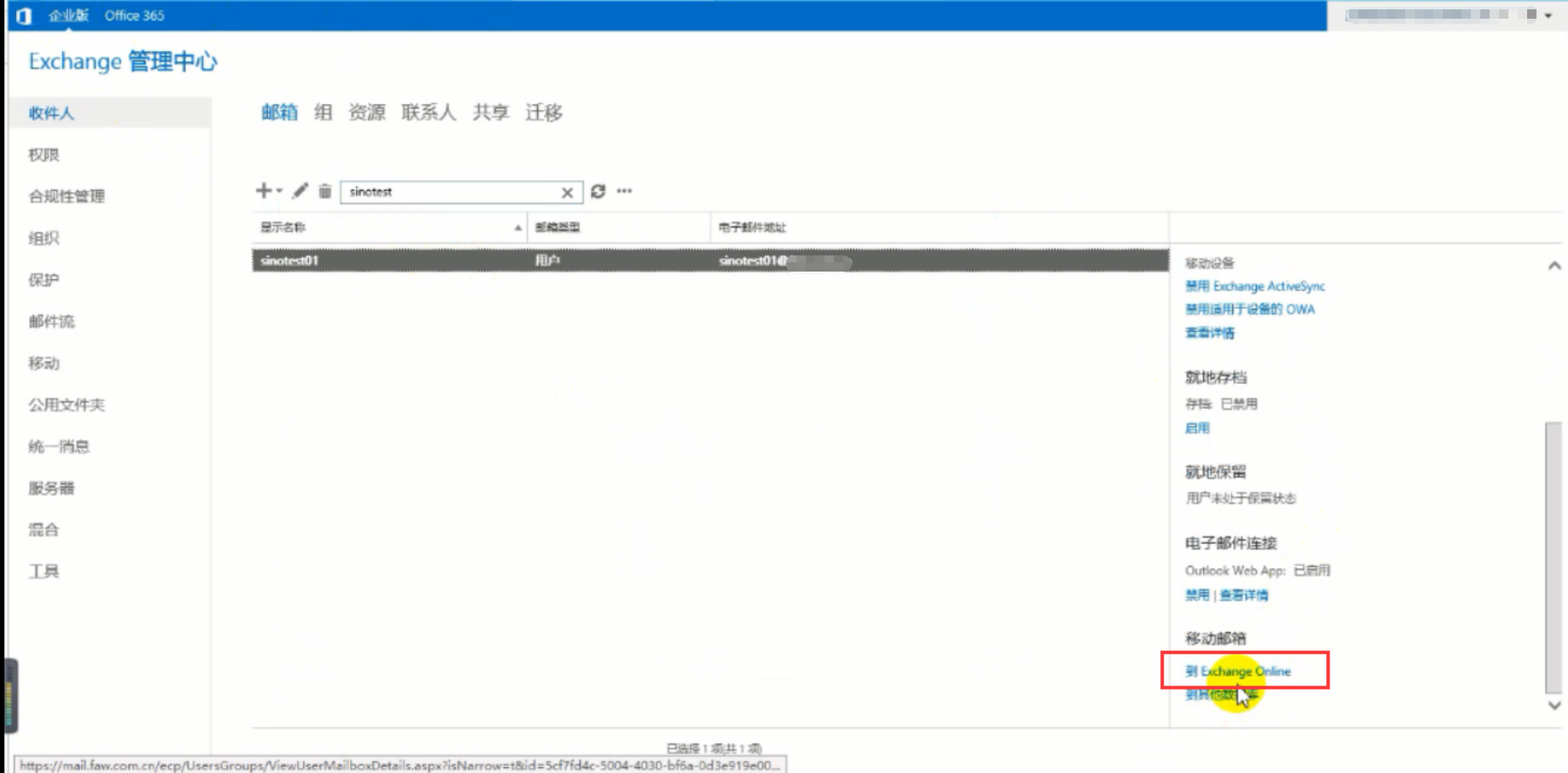1568x773 pixels.
Task: Click the add new mailbox plus icon
Action: click(263, 191)
